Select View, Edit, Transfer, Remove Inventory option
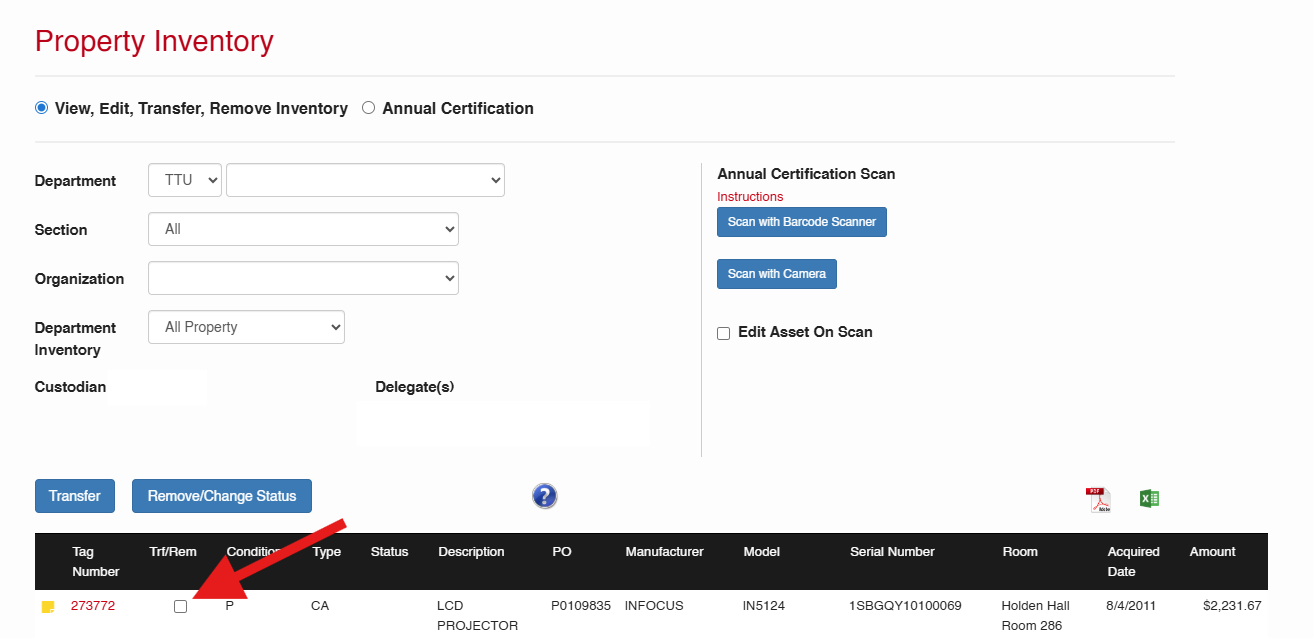Viewport: 1314px width, 638px height. pos(42,108)
